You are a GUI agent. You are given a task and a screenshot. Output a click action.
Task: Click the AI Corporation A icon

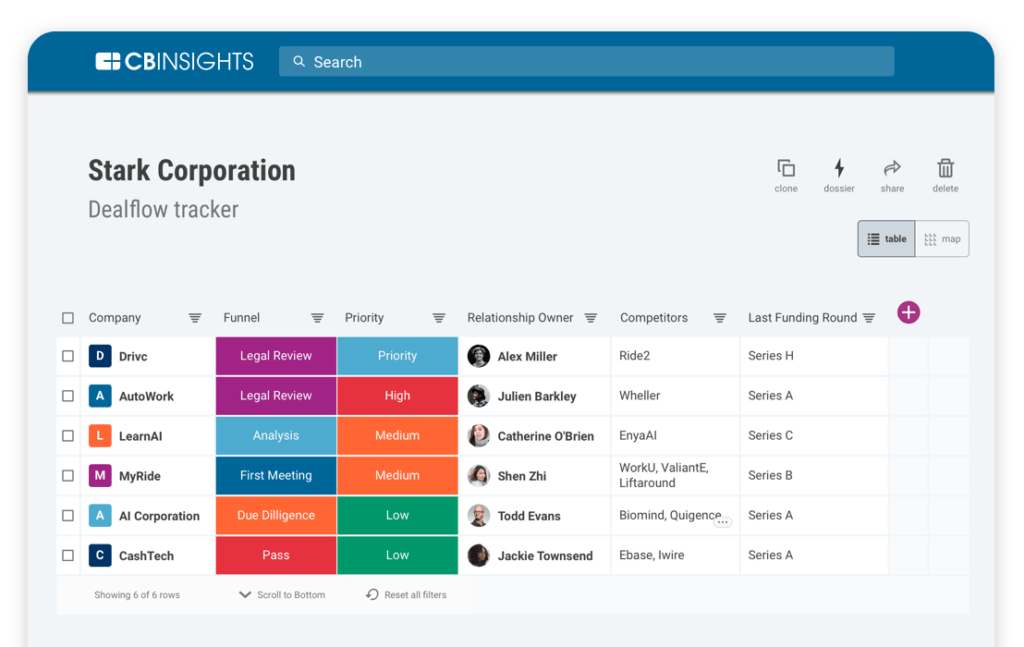coord(100,515)
